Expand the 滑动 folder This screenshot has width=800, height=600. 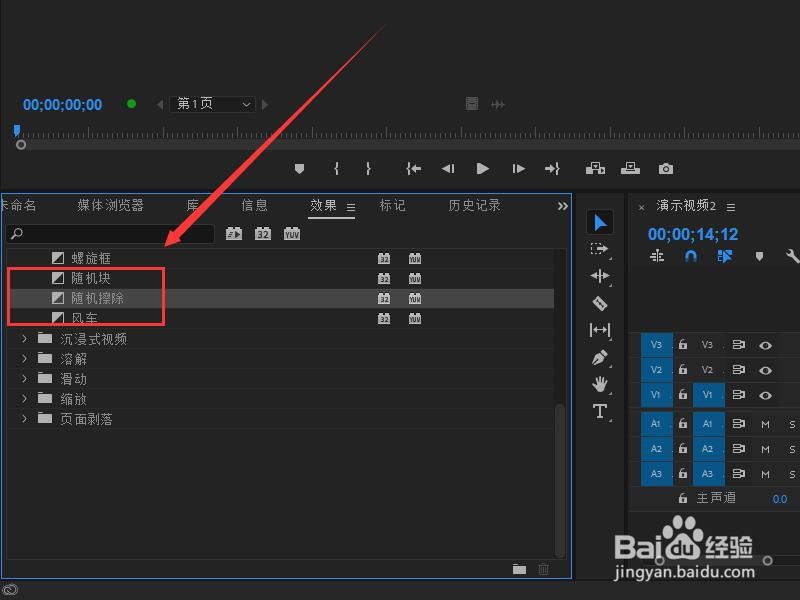[x=24, y=378]
